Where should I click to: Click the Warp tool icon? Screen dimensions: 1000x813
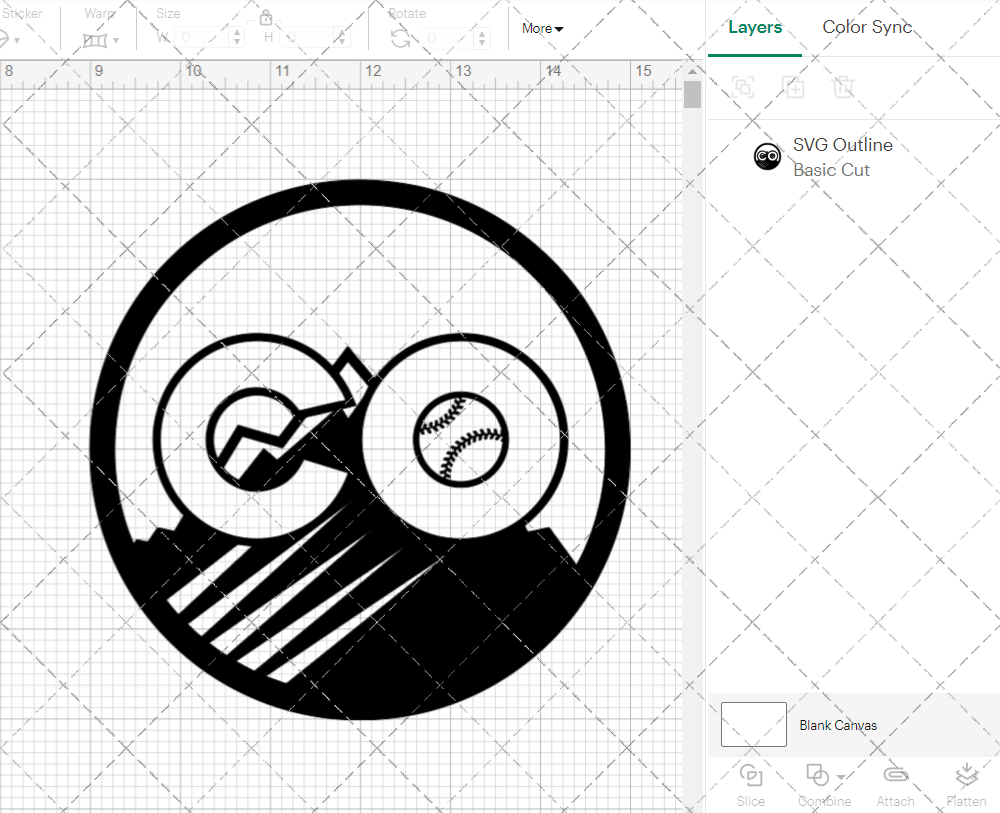pyautogui.click(x=96, y=40)
